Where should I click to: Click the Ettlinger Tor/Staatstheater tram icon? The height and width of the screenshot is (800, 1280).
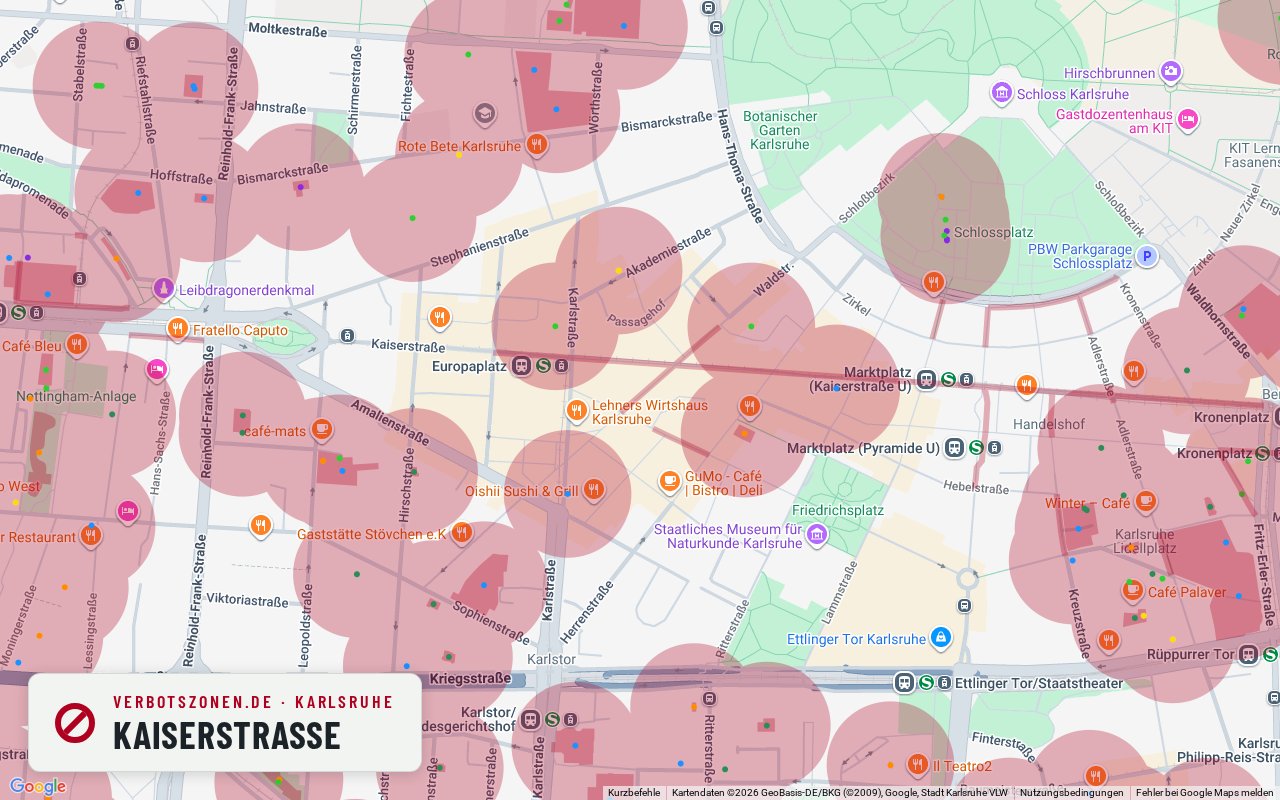pyautogui.click(x=904, y=682)
